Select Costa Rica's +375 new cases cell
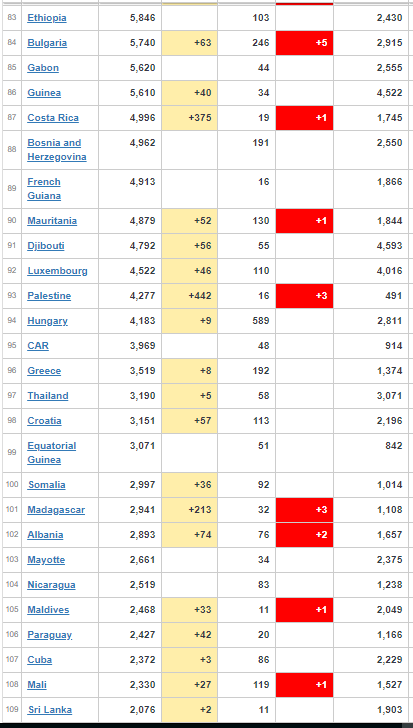The image size is (413, 728). 189,118
